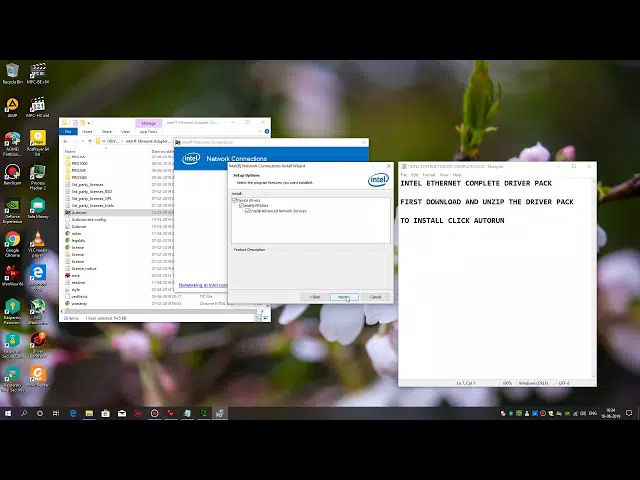Open Task View on the taskbar

click(56, 413)
